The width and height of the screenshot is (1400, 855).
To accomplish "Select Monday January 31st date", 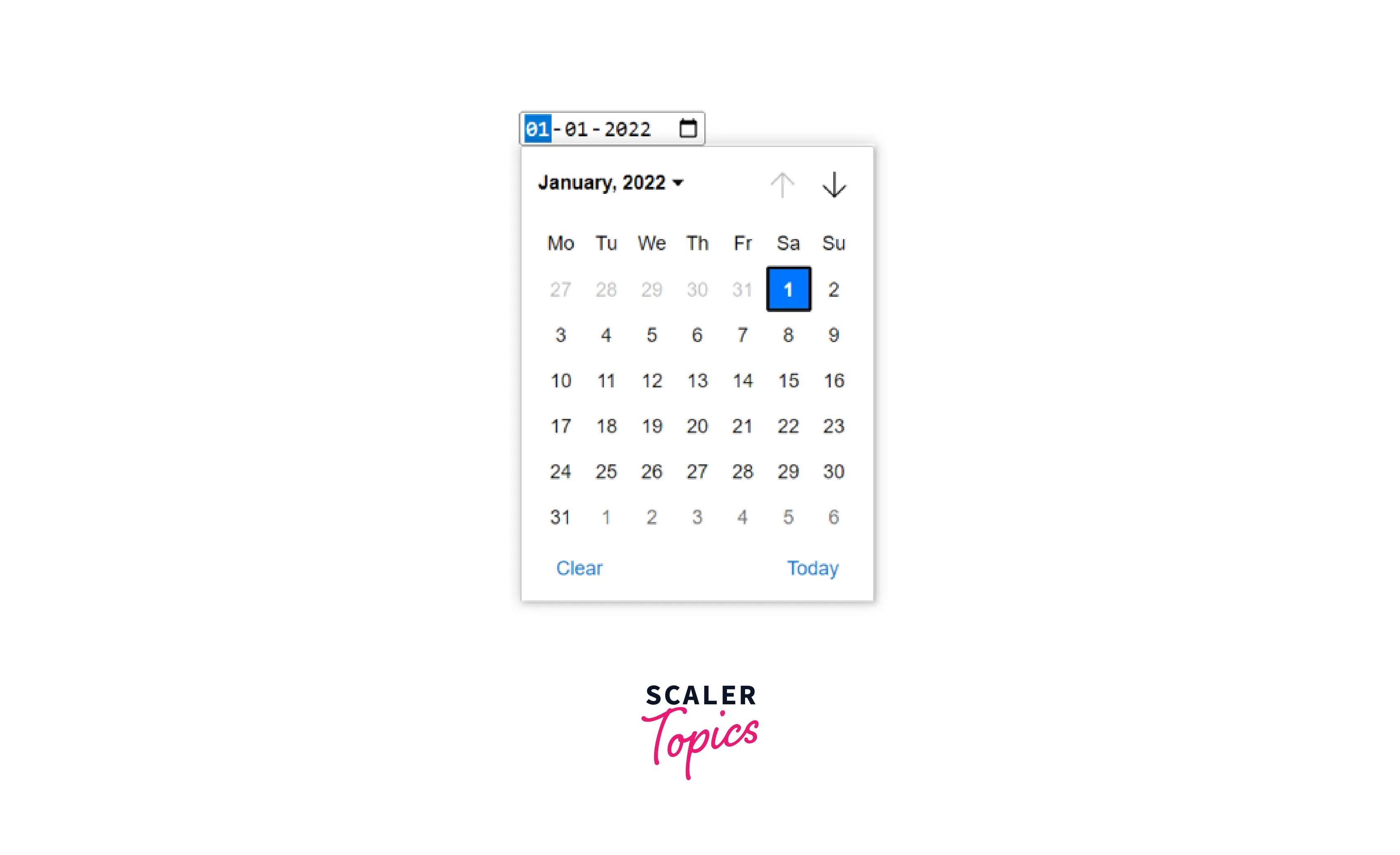I will pos(560,516).
